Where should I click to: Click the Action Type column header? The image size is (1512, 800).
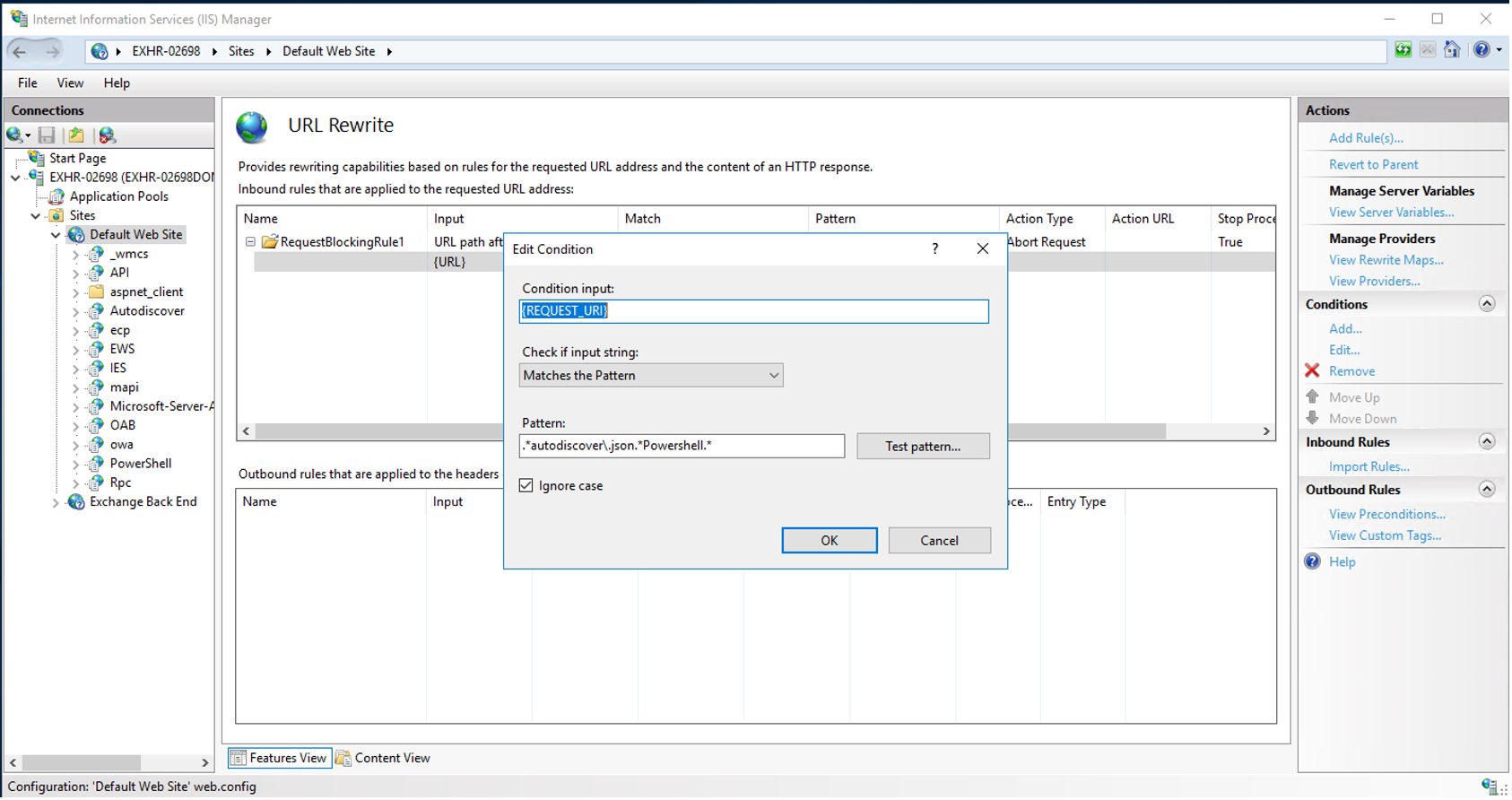point(1052,219)
